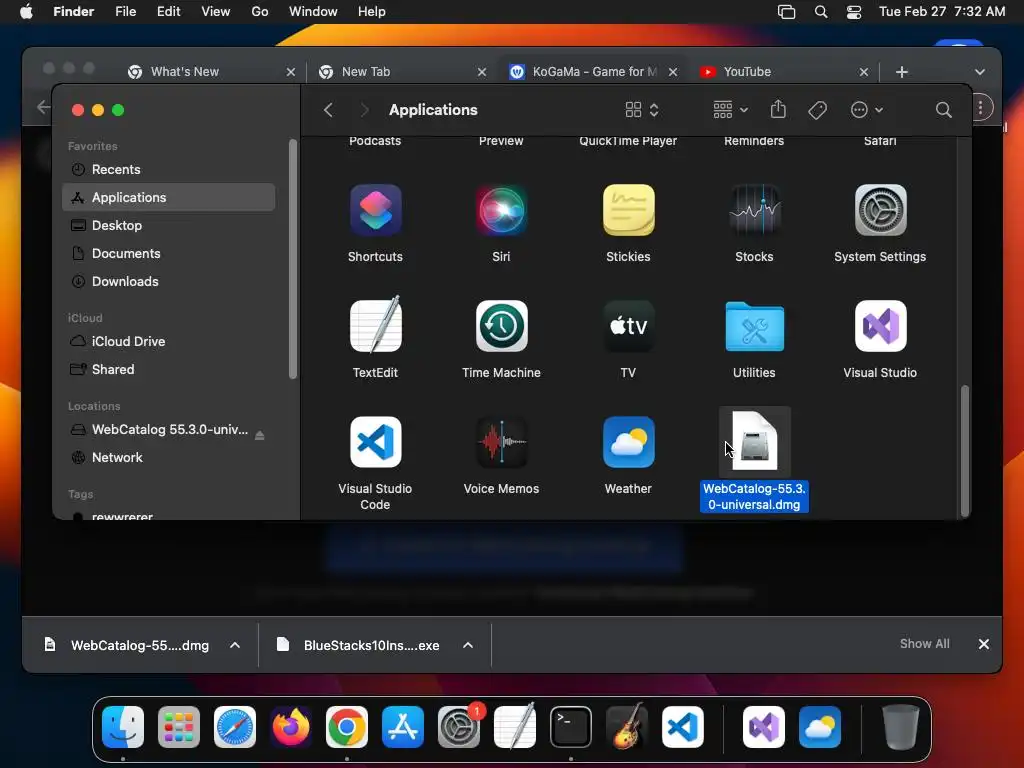Select the Time Machine app icon

501,326
